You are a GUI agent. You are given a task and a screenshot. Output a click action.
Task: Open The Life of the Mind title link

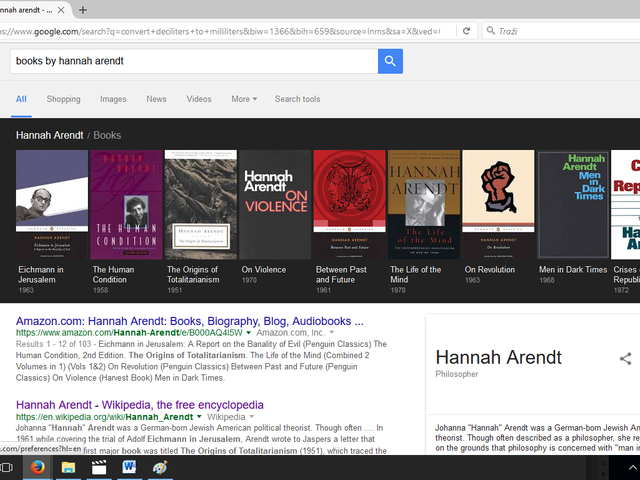click(416, 275)
